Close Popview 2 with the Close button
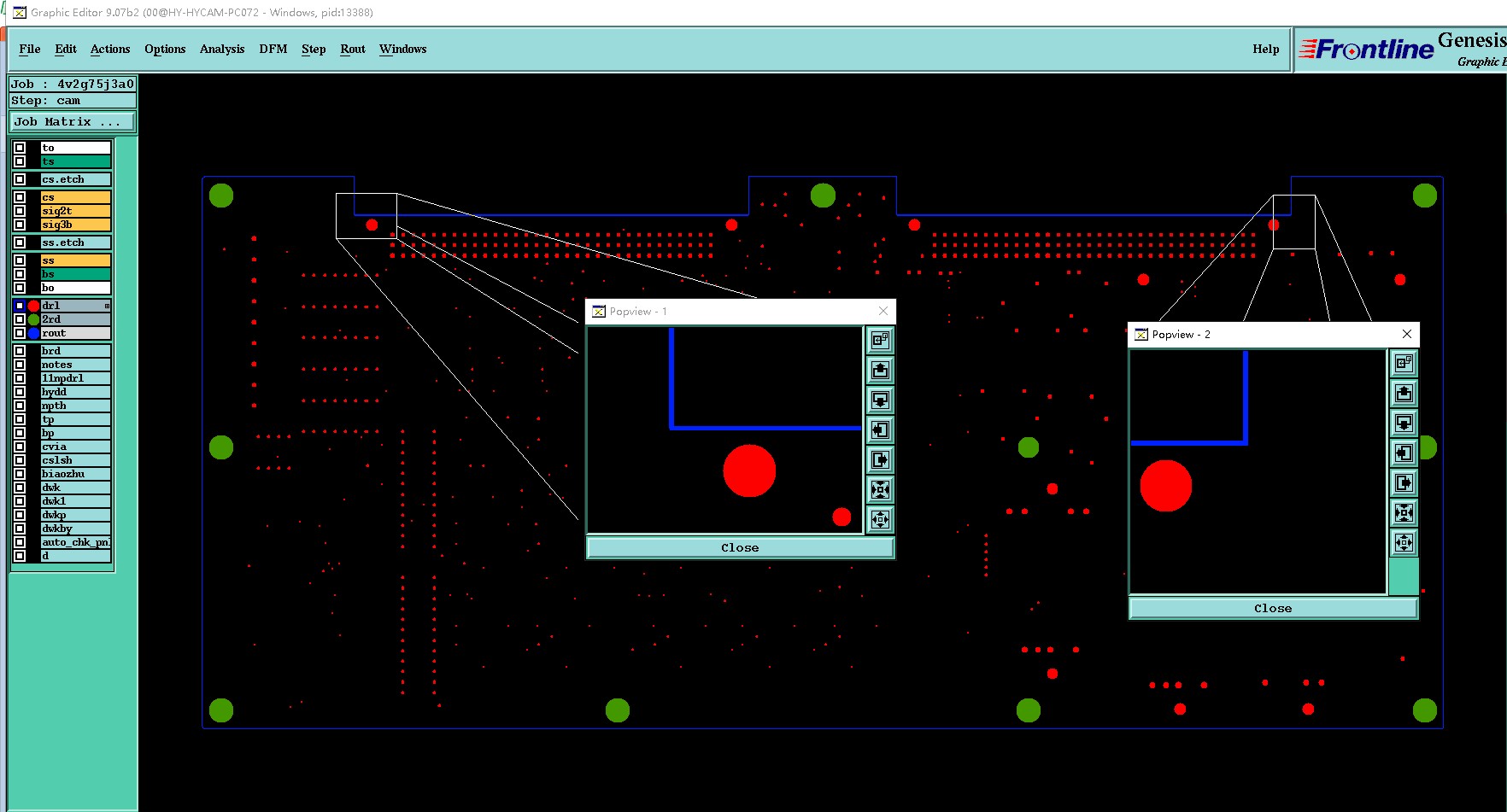Viewport: 1507px width, 812px height. pyautogui.click(x=1273, y=608)
